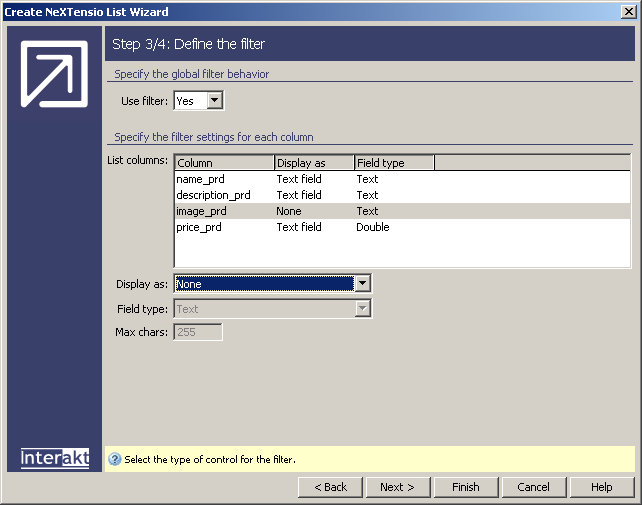Click the Max chars input field
The width and height of the screenshot is (642, 505).
point(198,332)
